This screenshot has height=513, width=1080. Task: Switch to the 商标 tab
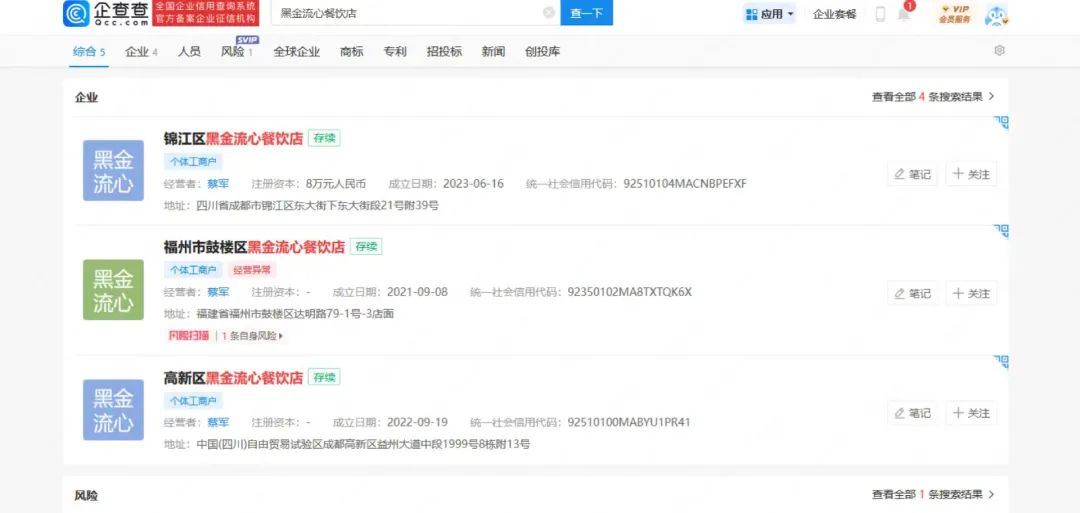tap(351, 52)
